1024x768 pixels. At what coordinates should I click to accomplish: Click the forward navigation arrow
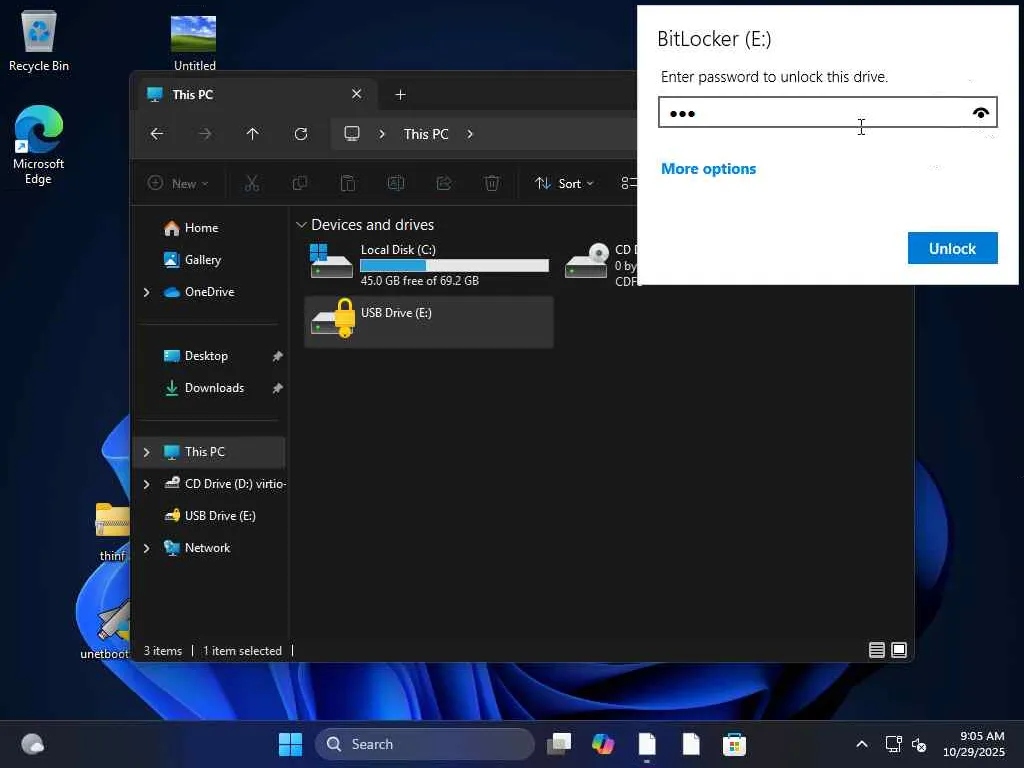tap(205, 134)
